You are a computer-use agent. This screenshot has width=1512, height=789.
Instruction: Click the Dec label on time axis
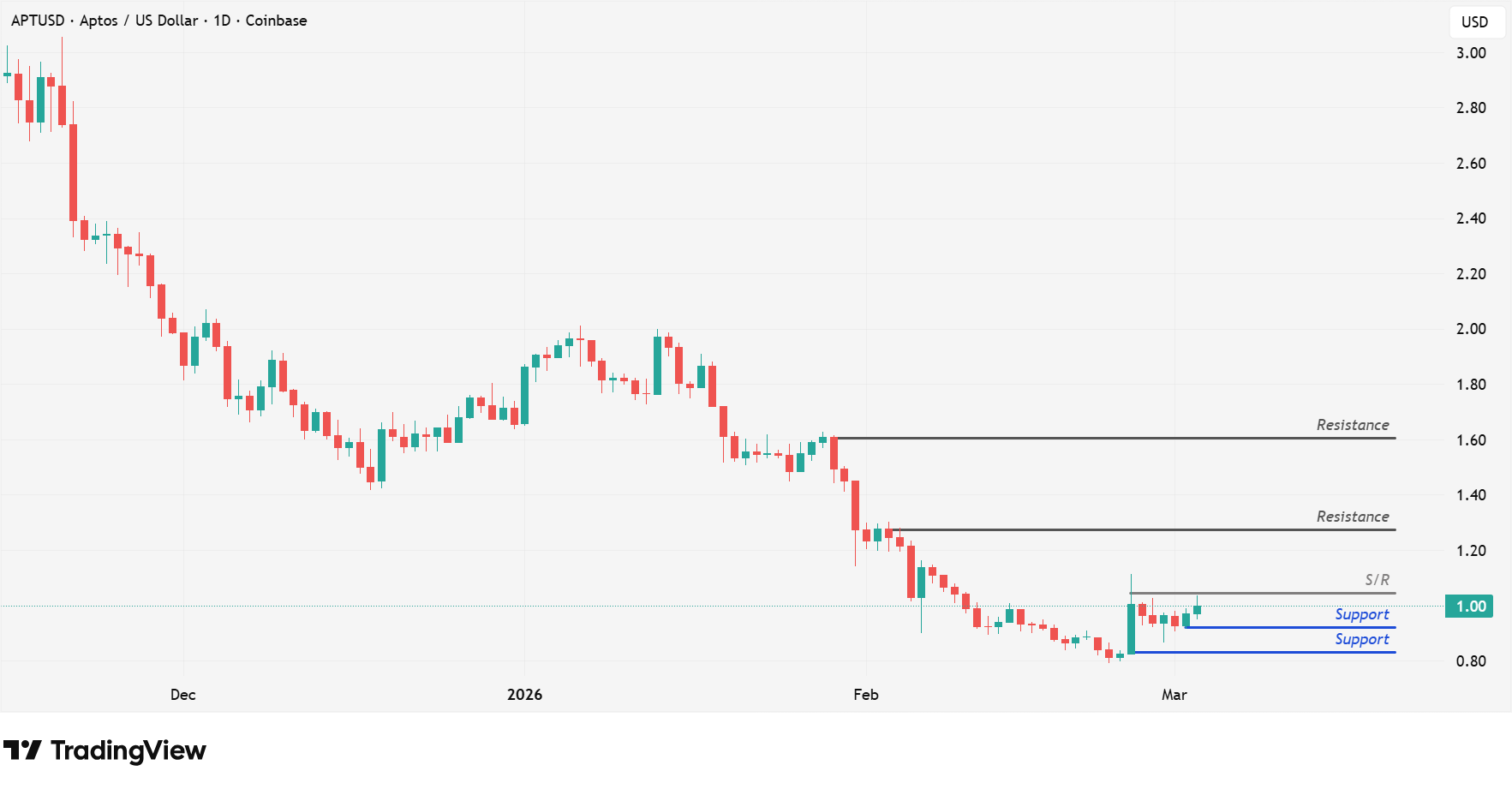coord(183,695)
